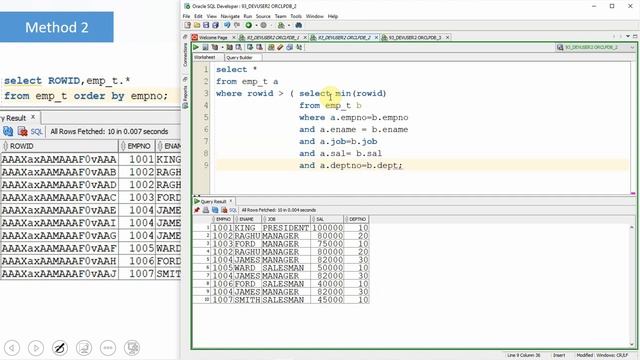This screenshot has width=640, height=360.
Task: Close the Welcome Page tab
Action: coord(234,37)
